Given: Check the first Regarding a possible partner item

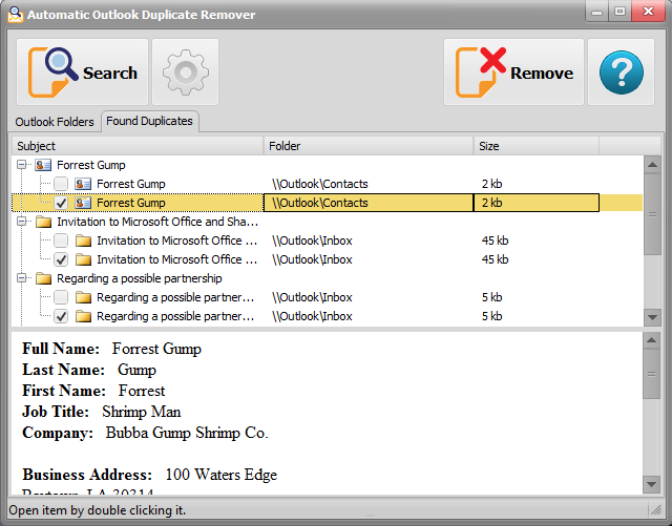Looking at the screenshot, I should click(61, 297).
